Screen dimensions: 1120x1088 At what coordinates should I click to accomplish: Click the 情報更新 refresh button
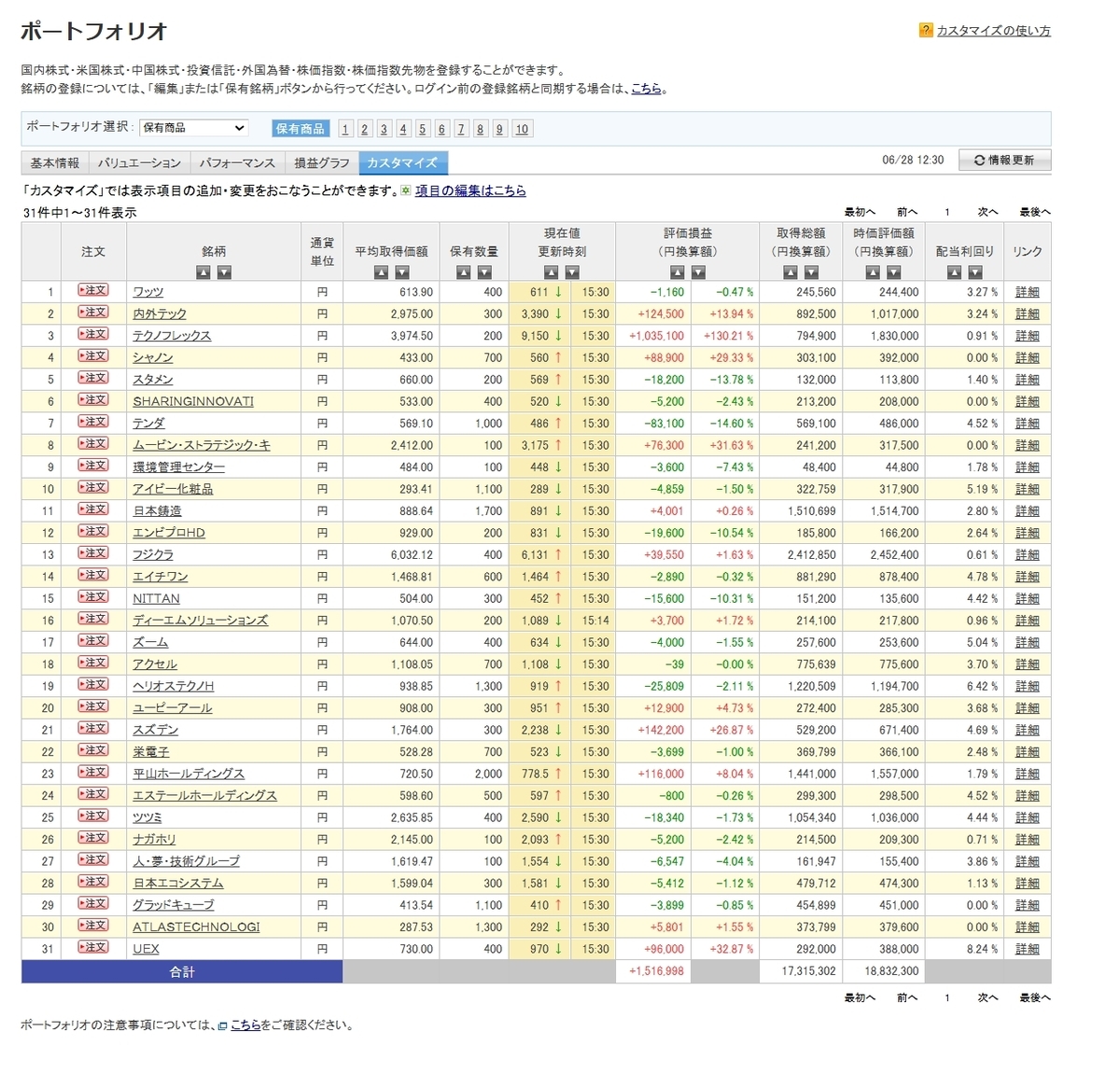1005,160
